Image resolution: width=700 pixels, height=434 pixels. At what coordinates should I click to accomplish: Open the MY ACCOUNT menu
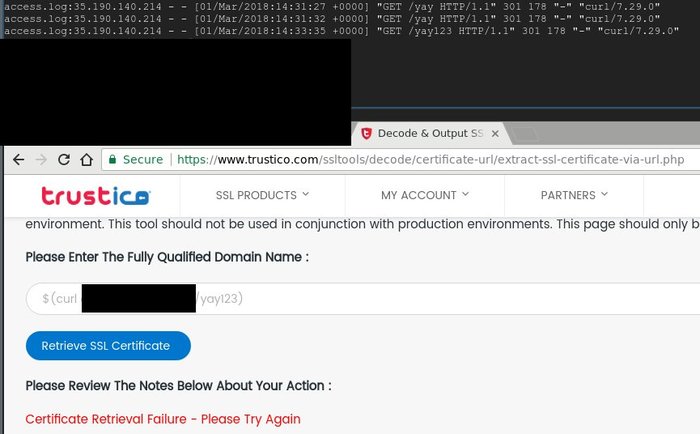pyautogui.click(x=425, y=195)
